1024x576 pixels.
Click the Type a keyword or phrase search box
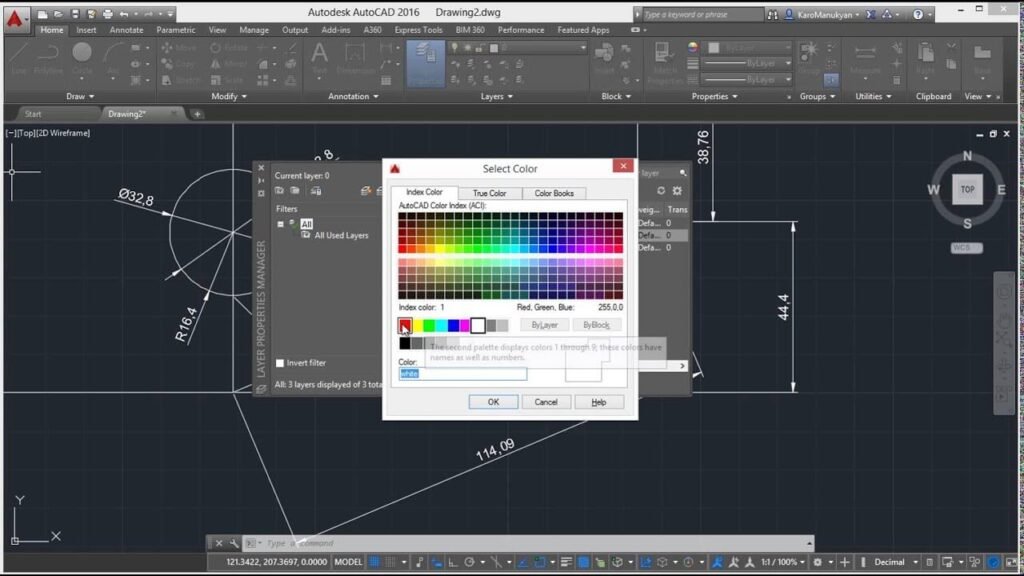(x=702, y=14)
